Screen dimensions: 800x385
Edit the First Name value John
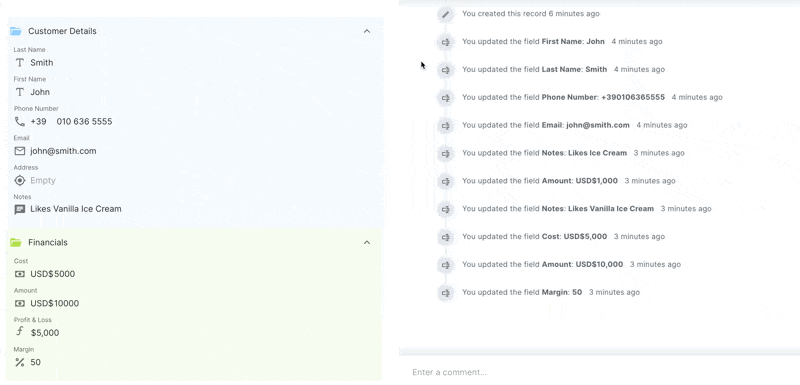tap(40, 92)
